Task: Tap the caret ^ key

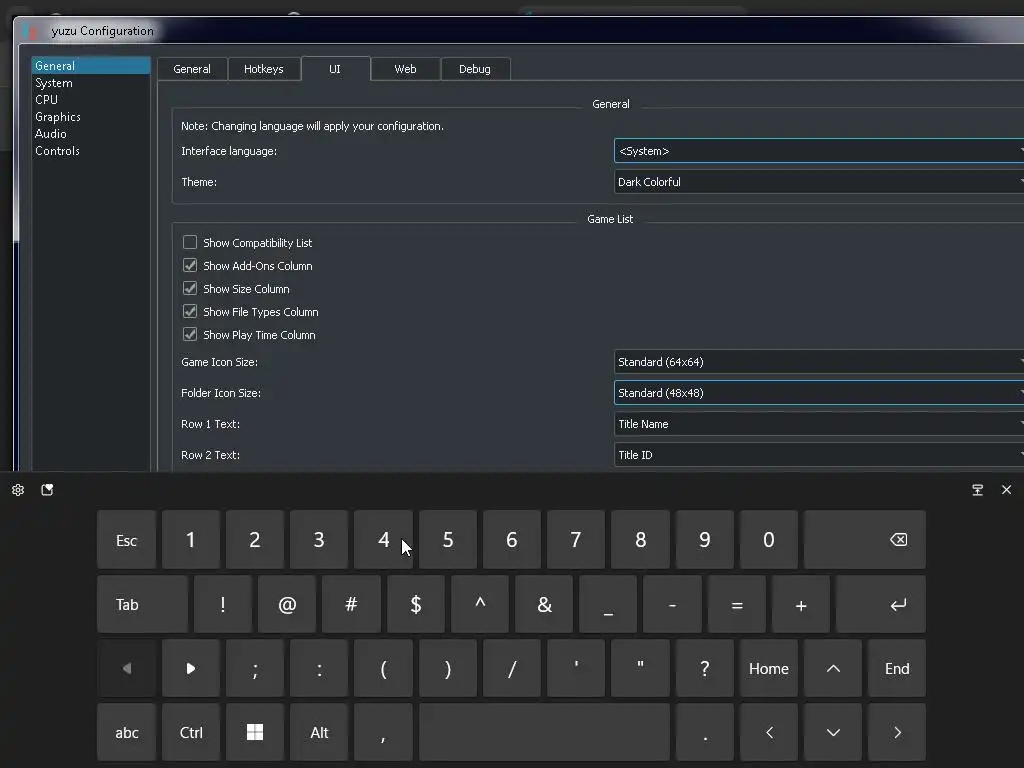Action: click(x=479, y=604)
